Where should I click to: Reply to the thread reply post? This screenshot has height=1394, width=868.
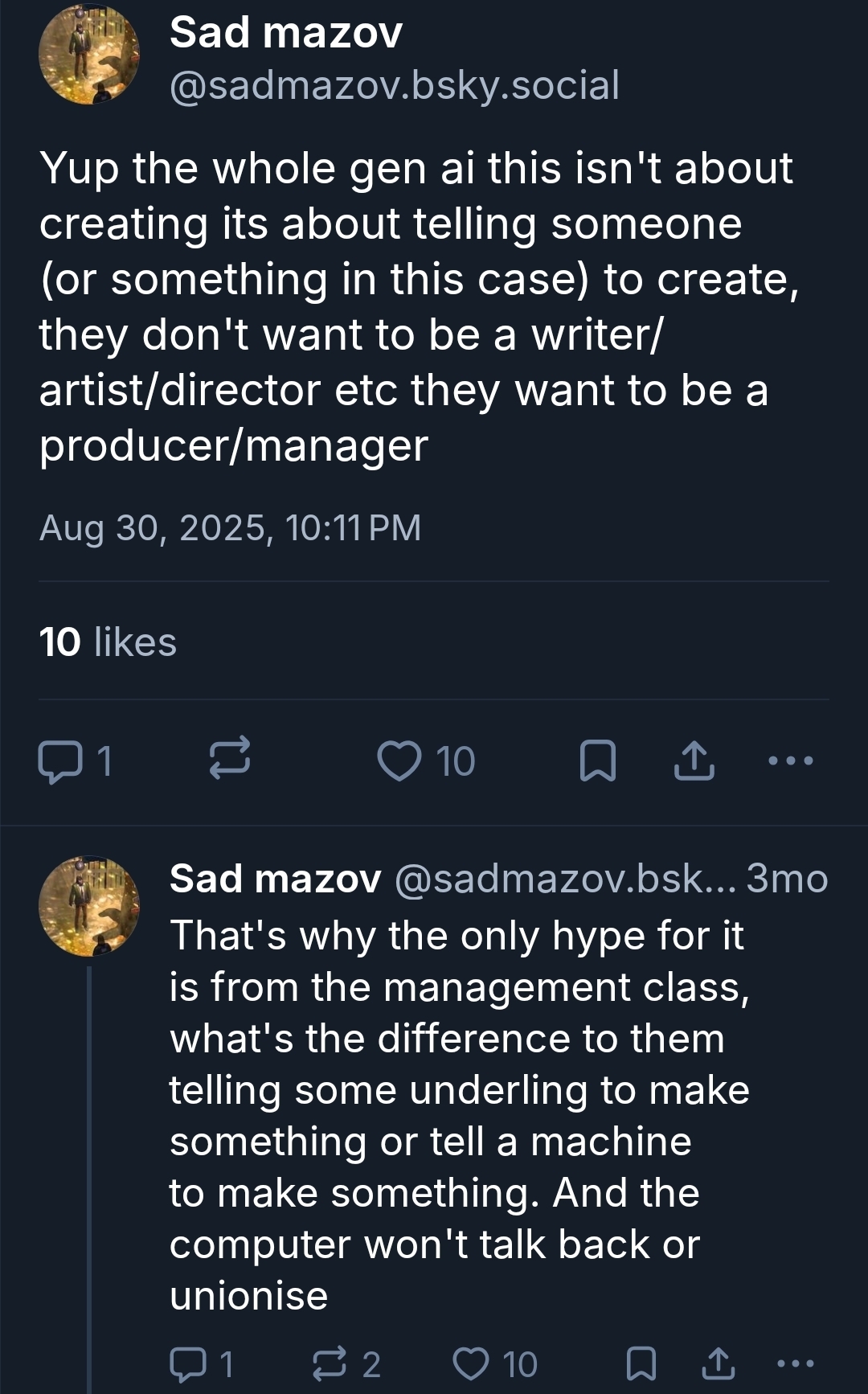[x=188, y=1364]
